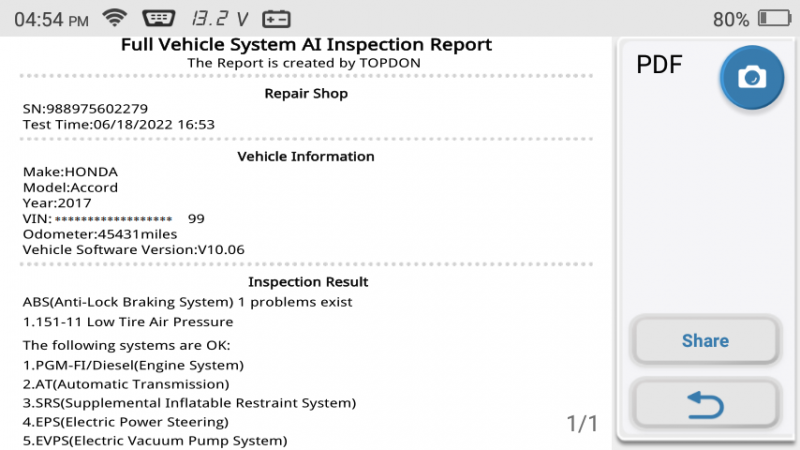Tap the Wi-Fi status icon
This screenshot has height=450, width=800.
click(115, 18)
